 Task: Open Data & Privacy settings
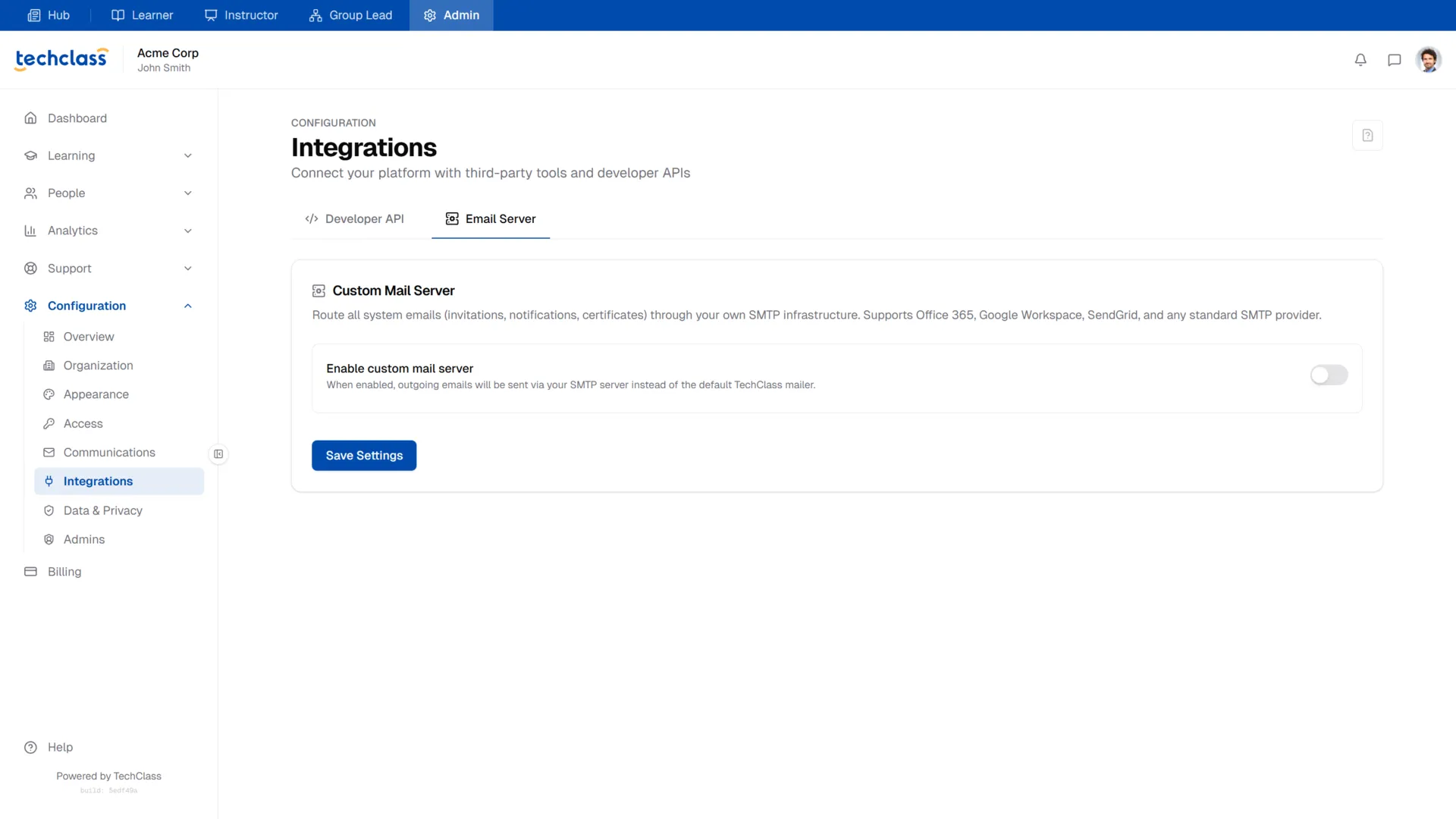pos(119,511)
